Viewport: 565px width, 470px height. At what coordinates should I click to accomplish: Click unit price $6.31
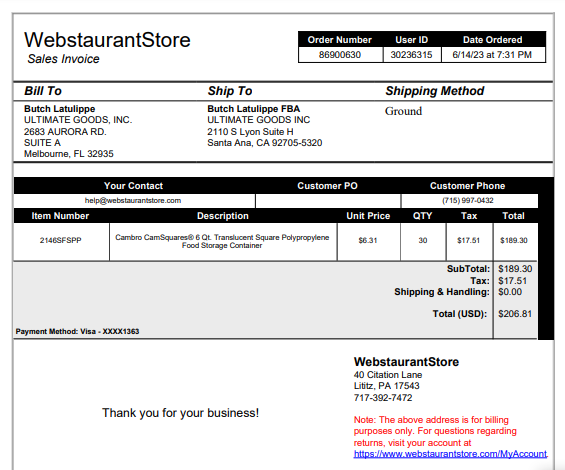tap(368, 240)
